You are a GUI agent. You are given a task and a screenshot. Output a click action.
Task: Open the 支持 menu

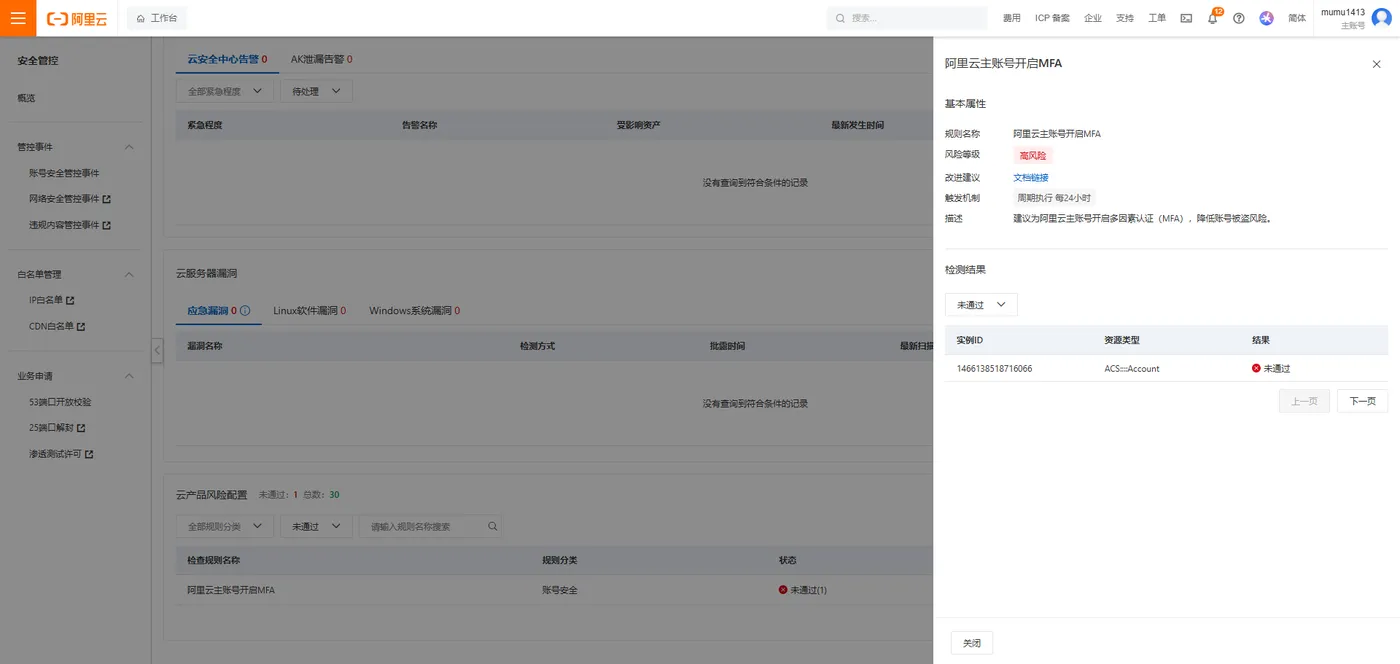point(1125,18)
